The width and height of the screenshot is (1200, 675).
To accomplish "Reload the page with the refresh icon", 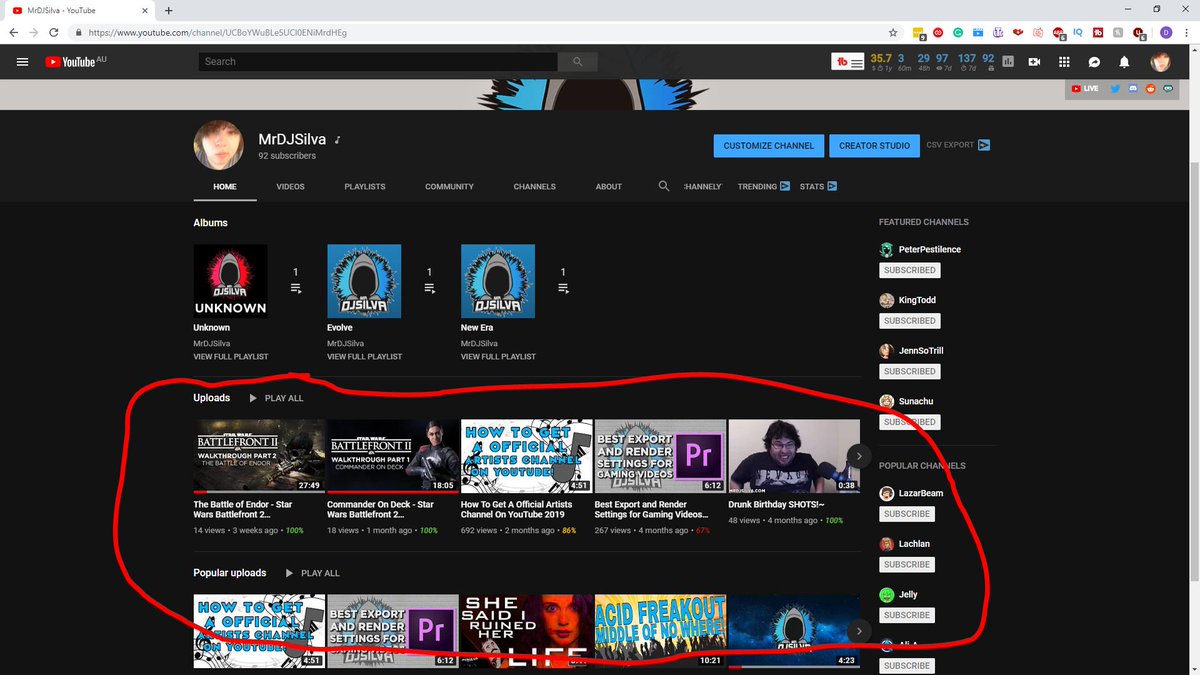I will coord(53,32).
